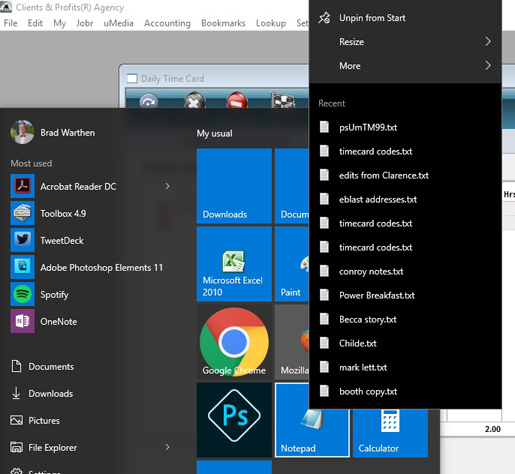This screenshot has height=474, width=515.
Task: Open File Explorer from Start sidebar
Action: click(x=44, y=447)
